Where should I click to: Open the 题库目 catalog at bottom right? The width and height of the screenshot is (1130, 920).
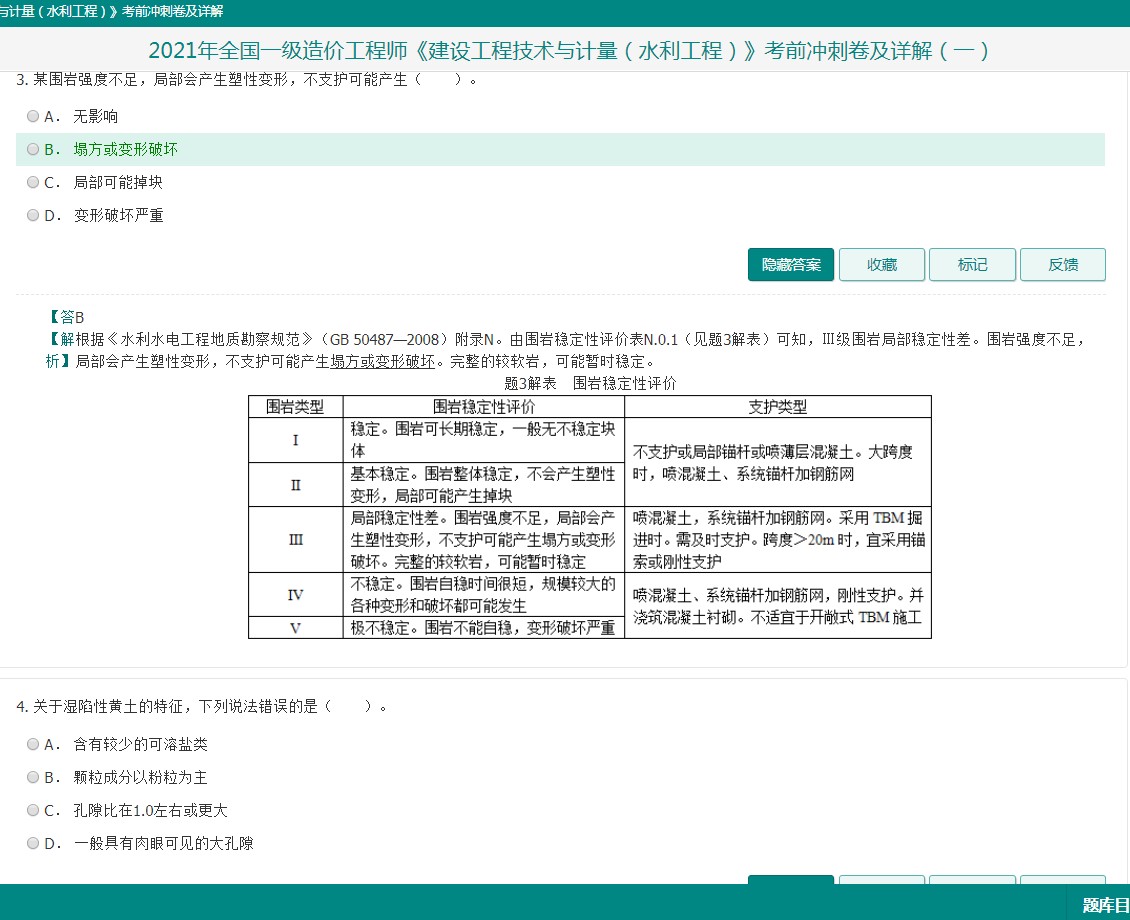(x=1104, y=905)
